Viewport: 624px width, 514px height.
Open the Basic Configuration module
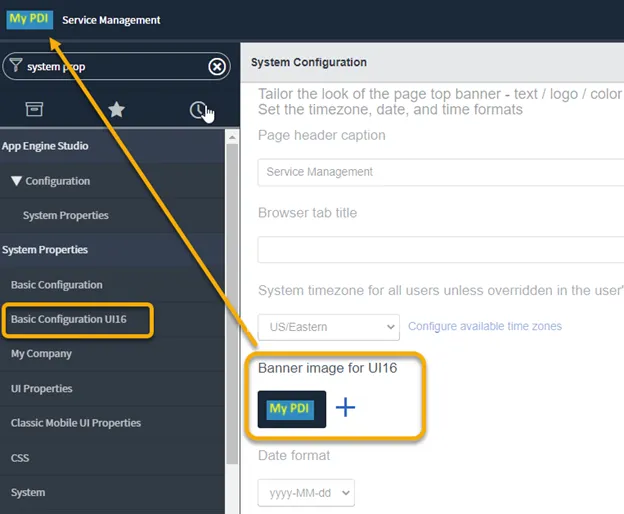[57, 285]
